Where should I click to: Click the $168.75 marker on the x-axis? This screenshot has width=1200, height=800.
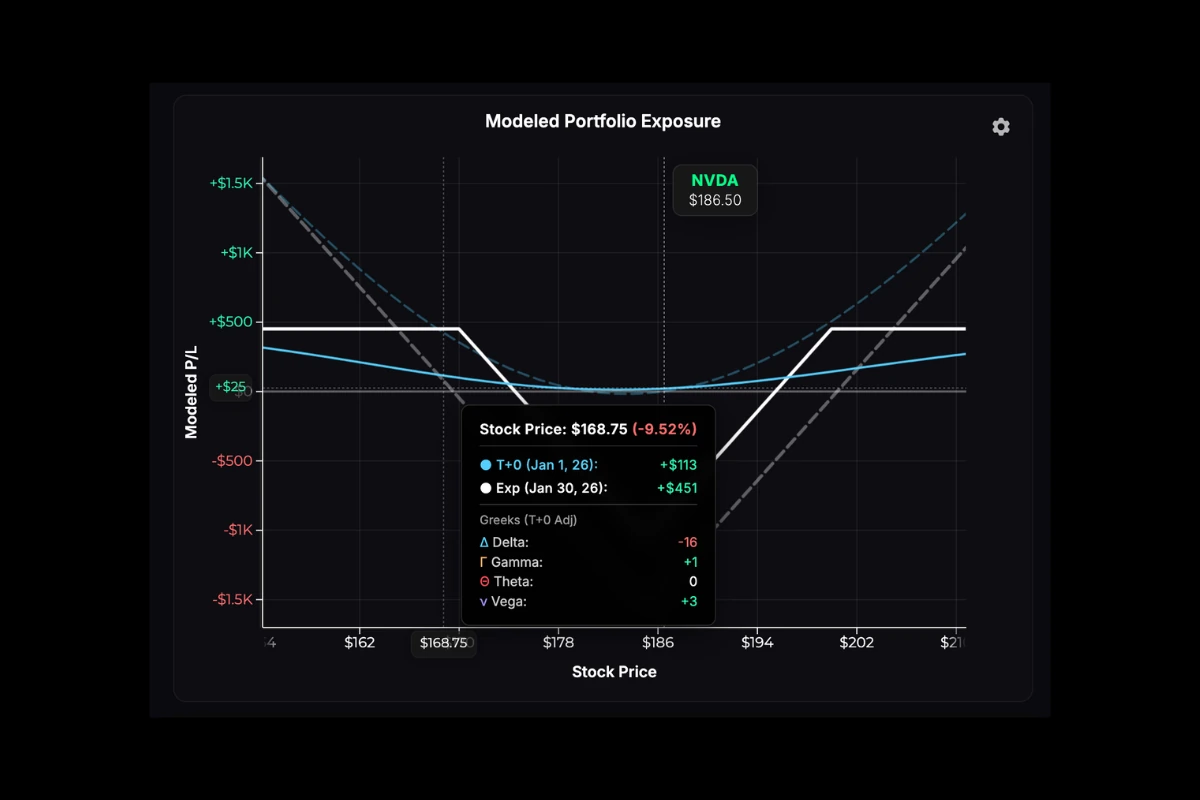pyautogui.click(x=443, y=645)
